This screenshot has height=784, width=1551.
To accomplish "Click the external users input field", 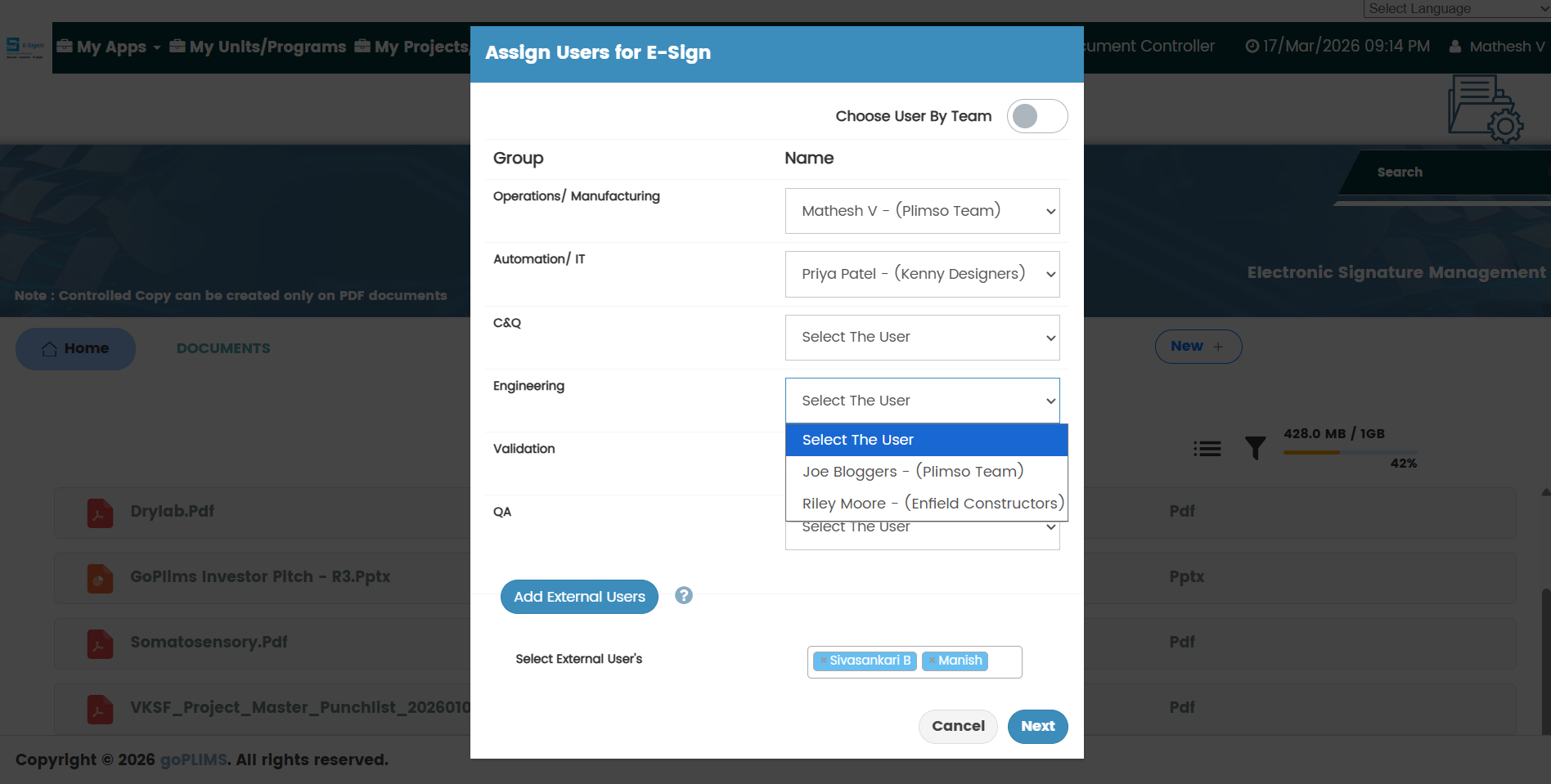I will [x=1004, y=661].
